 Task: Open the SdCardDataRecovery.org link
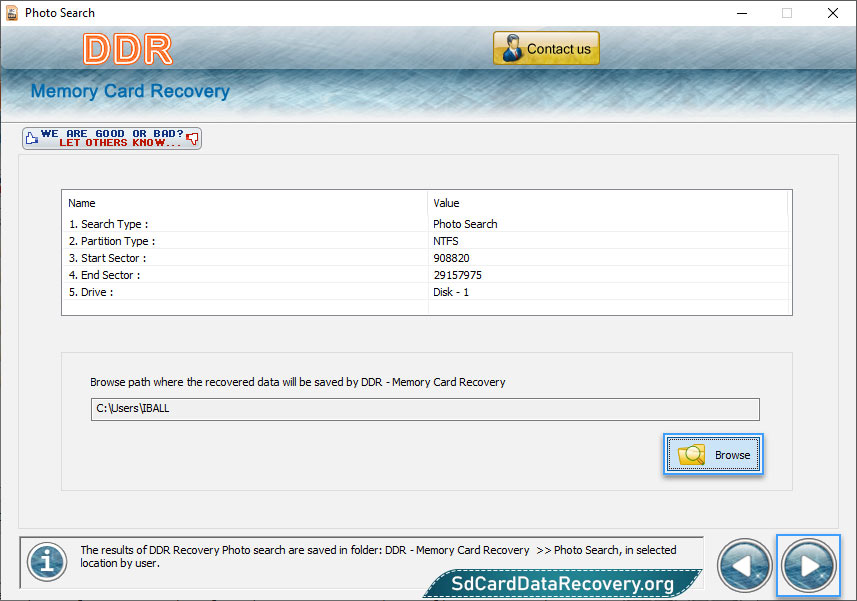click(x=562, y=584)
